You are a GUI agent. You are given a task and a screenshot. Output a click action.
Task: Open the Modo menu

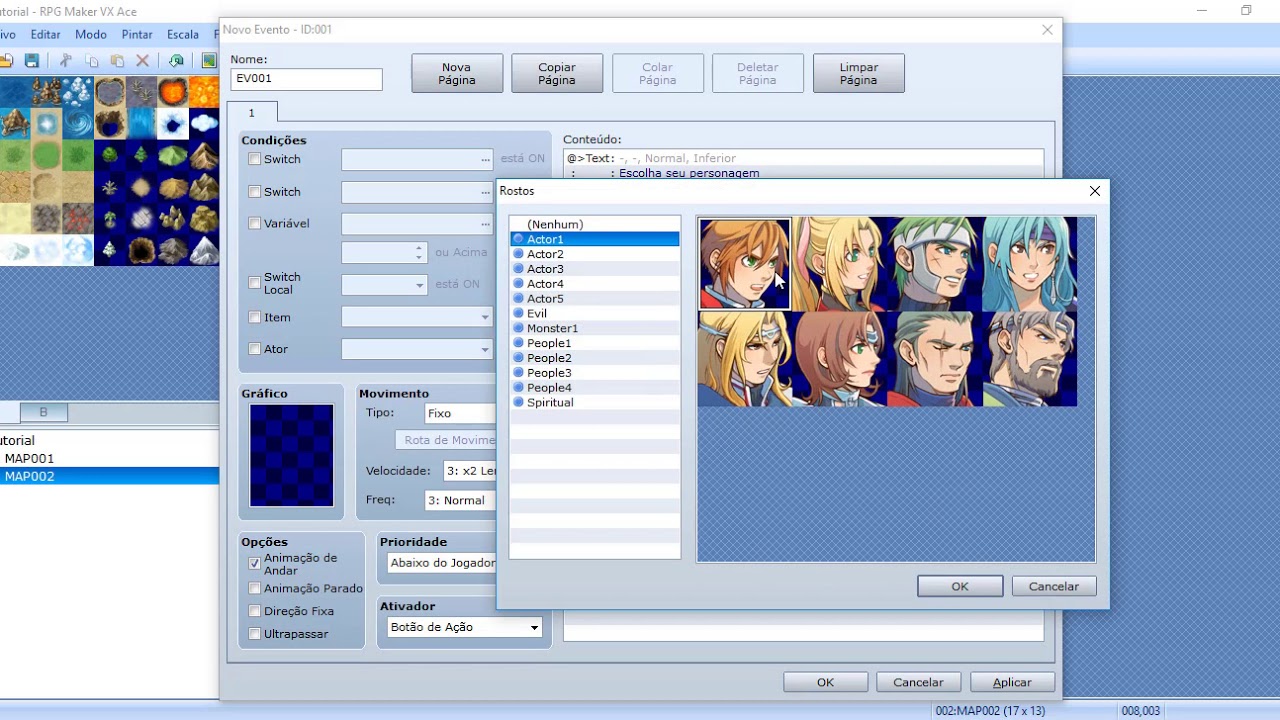tap(91, 34)
